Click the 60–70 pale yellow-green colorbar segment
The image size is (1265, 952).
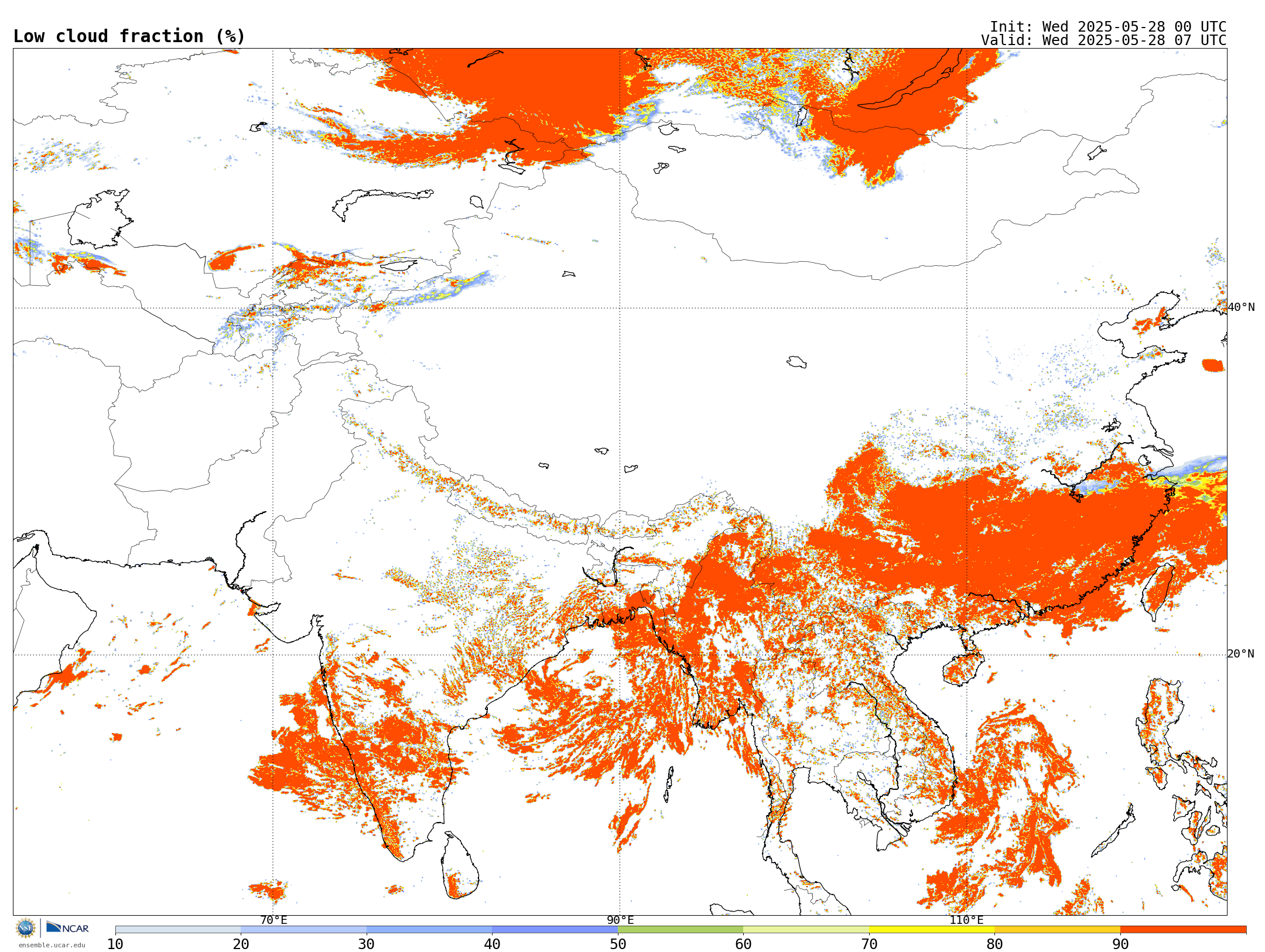coord(806,930)
